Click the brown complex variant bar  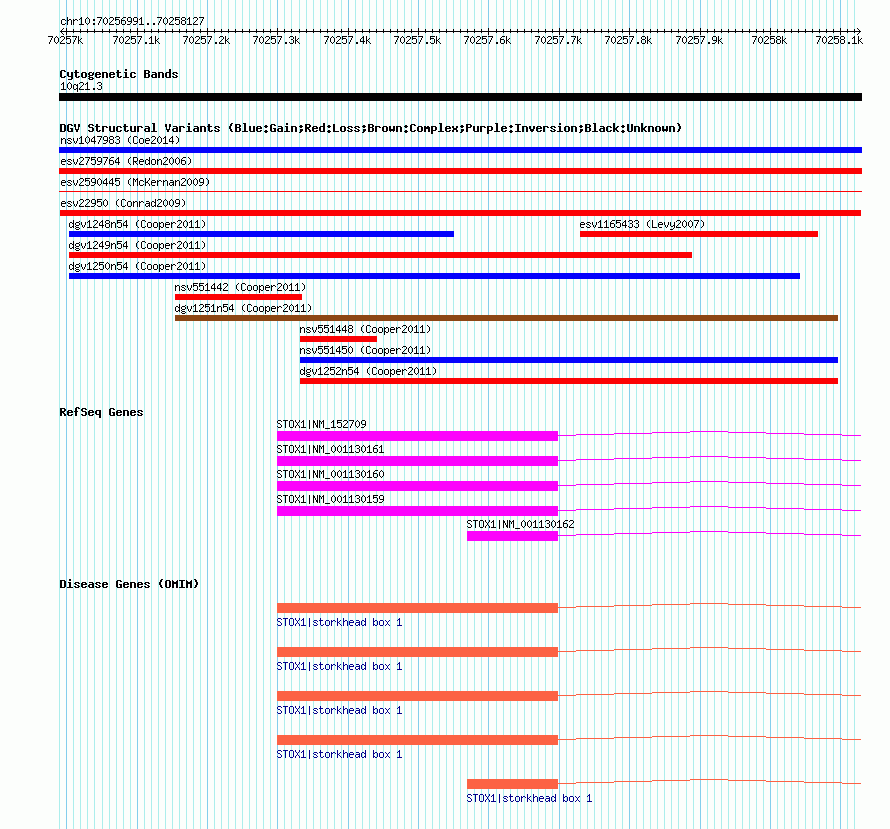pos(506,318)
